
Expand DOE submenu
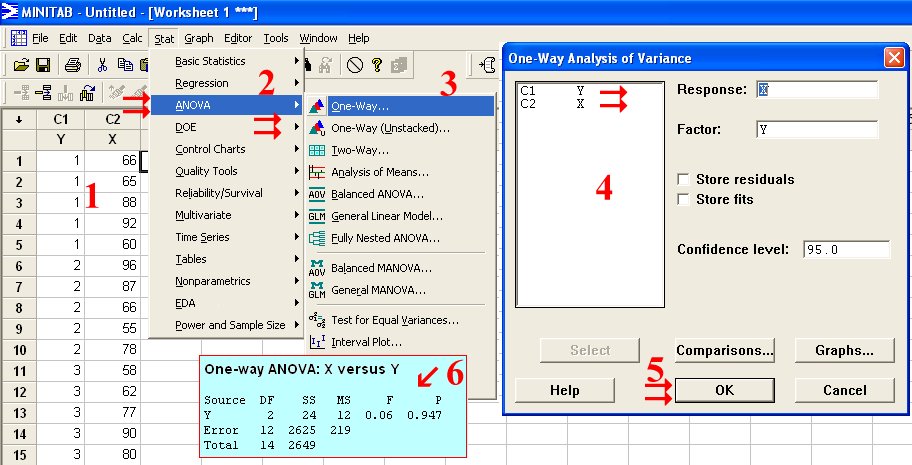point(227,127)
